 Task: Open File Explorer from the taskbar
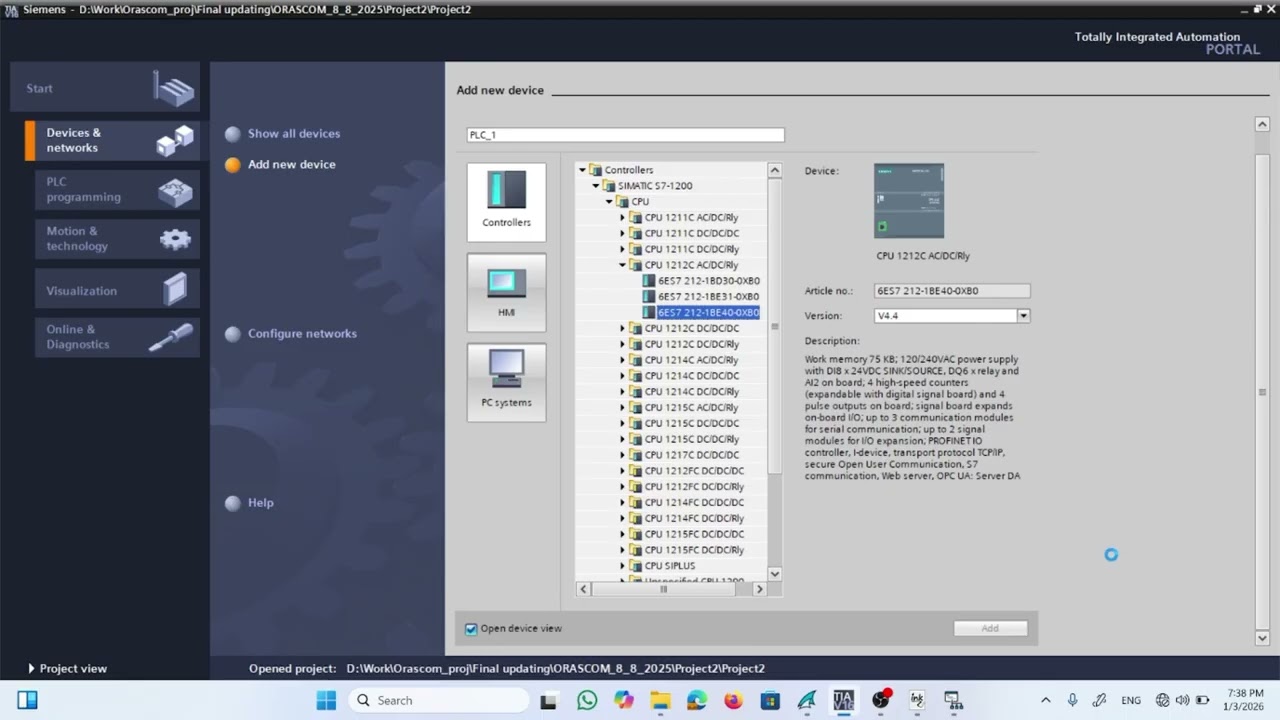660,700
